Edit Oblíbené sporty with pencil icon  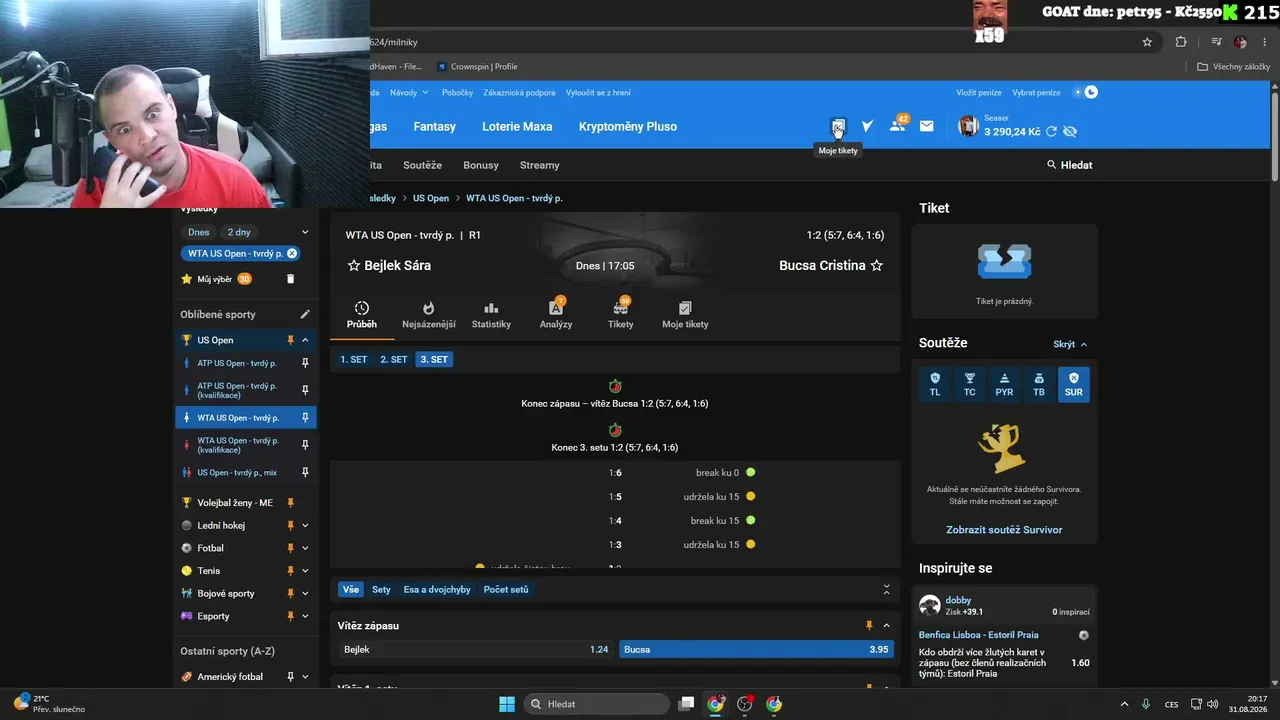coord(305,314)
